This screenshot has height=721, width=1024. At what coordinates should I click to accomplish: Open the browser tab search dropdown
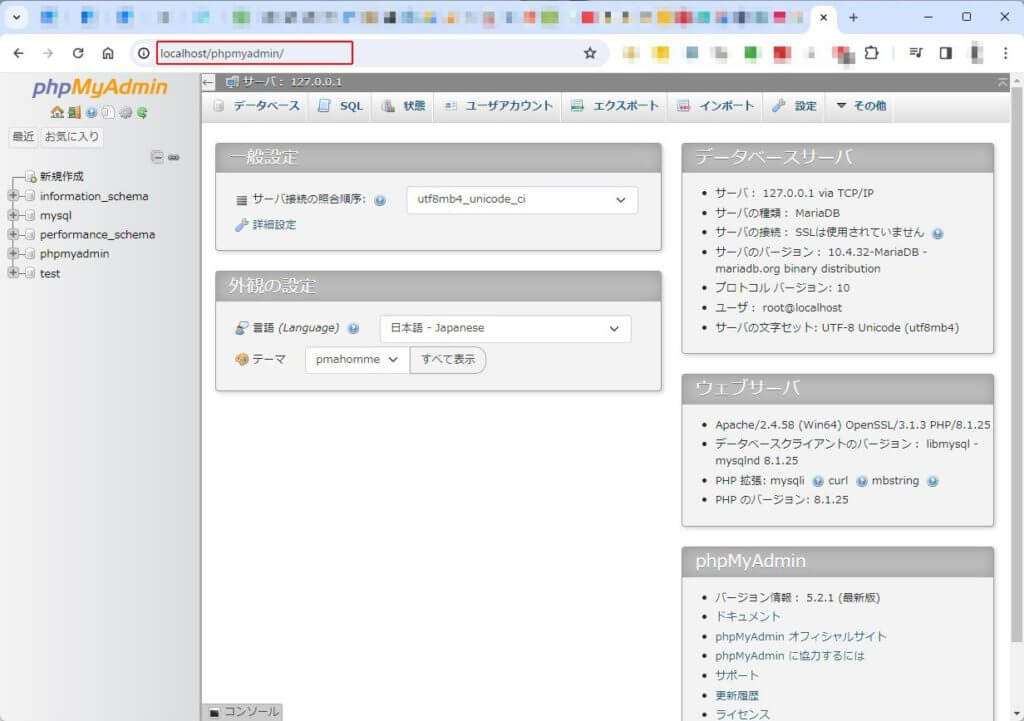click(16, 18)
